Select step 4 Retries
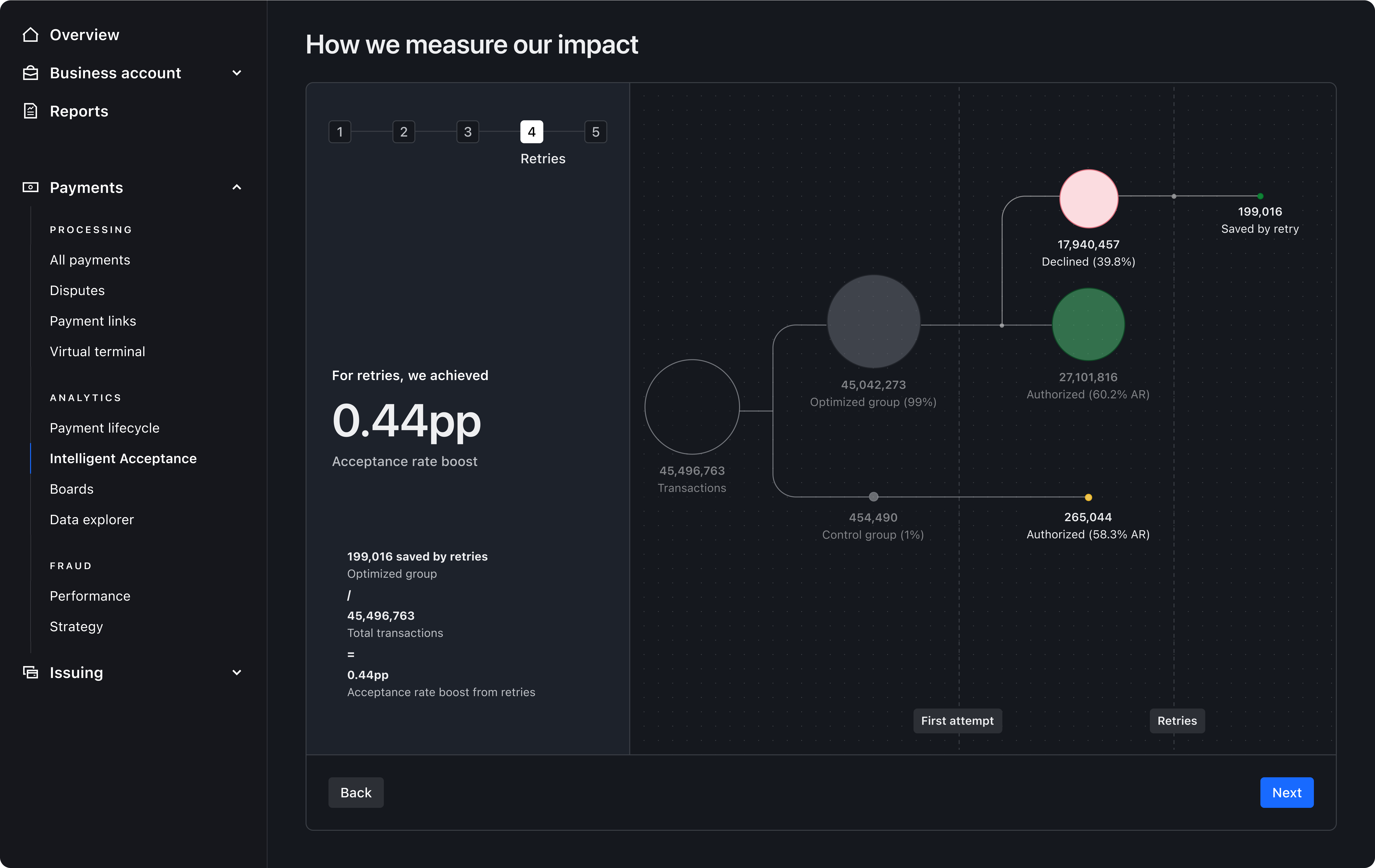The height and width of the screenshot is (868, 1375). point(532,132)
